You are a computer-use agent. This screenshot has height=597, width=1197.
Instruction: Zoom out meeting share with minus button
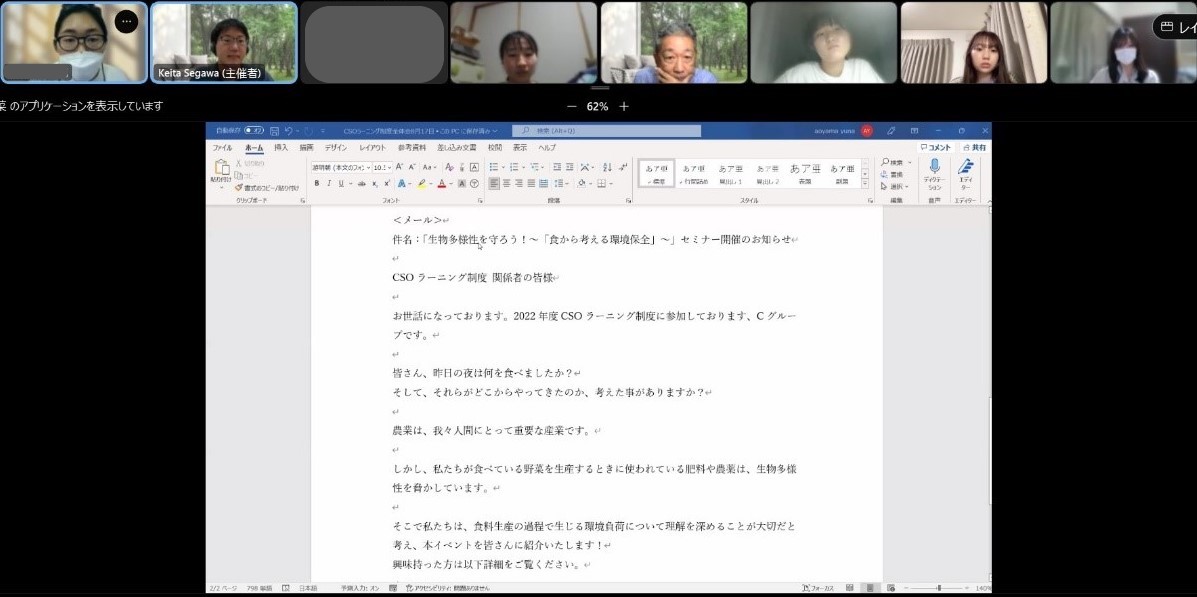pos(572,107)
